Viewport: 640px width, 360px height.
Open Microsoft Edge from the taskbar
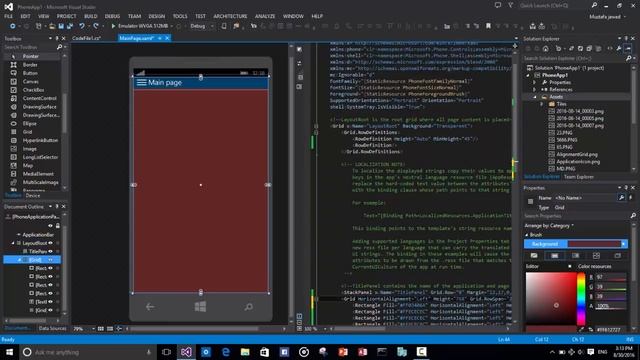(225, 352)
